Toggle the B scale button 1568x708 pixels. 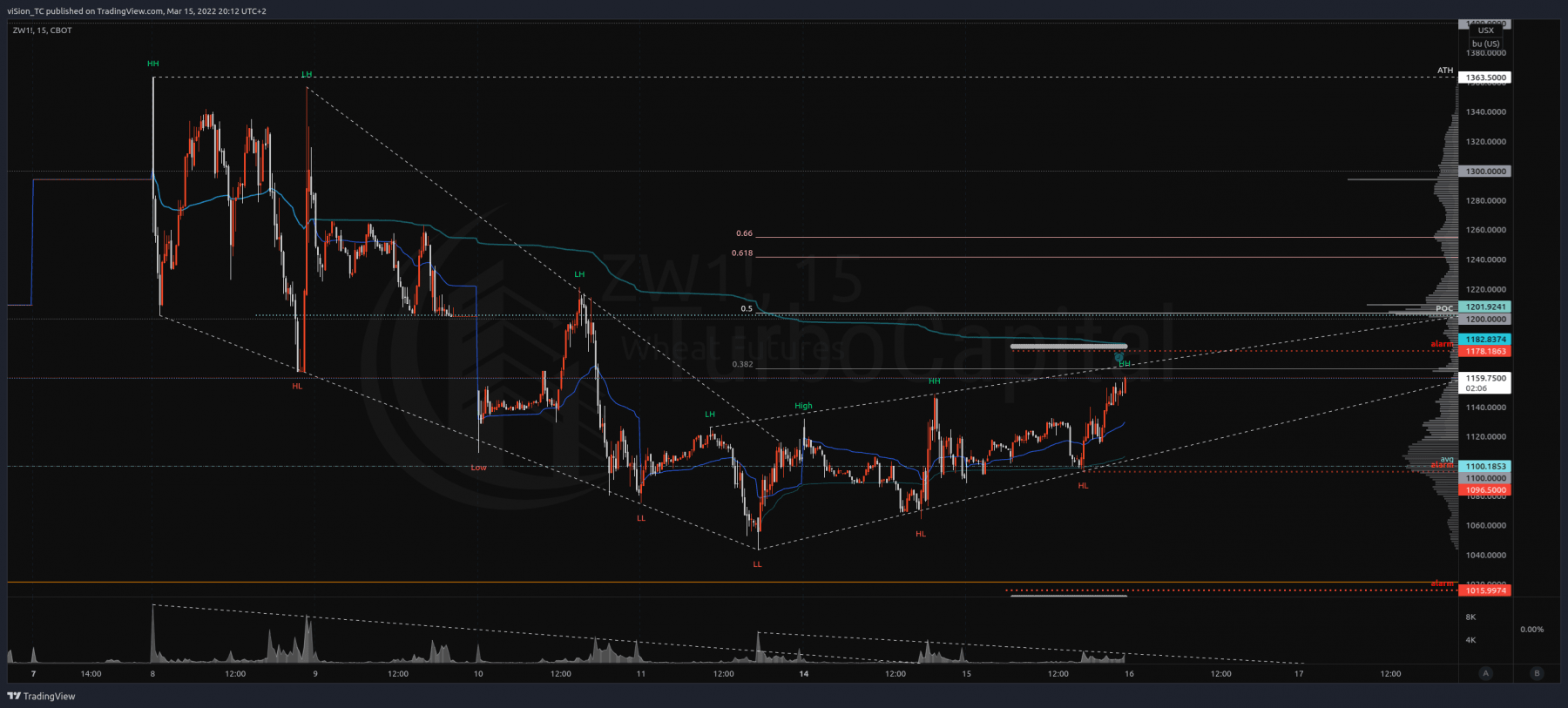point(1537,673)
